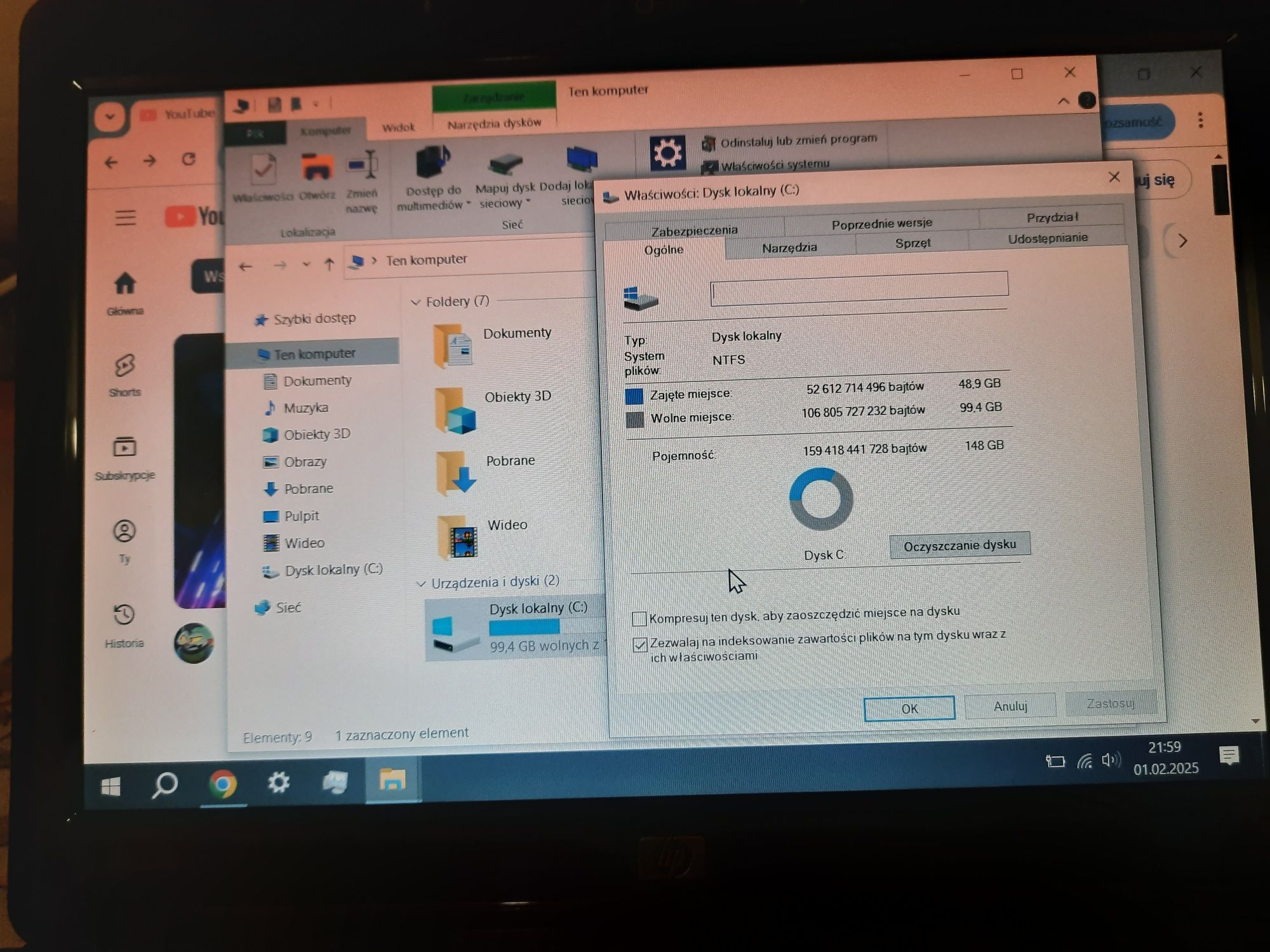Viewport: 1270px width, 952px height.
Task: Go up one folder level in Explorer
Action: coord(329,264)
